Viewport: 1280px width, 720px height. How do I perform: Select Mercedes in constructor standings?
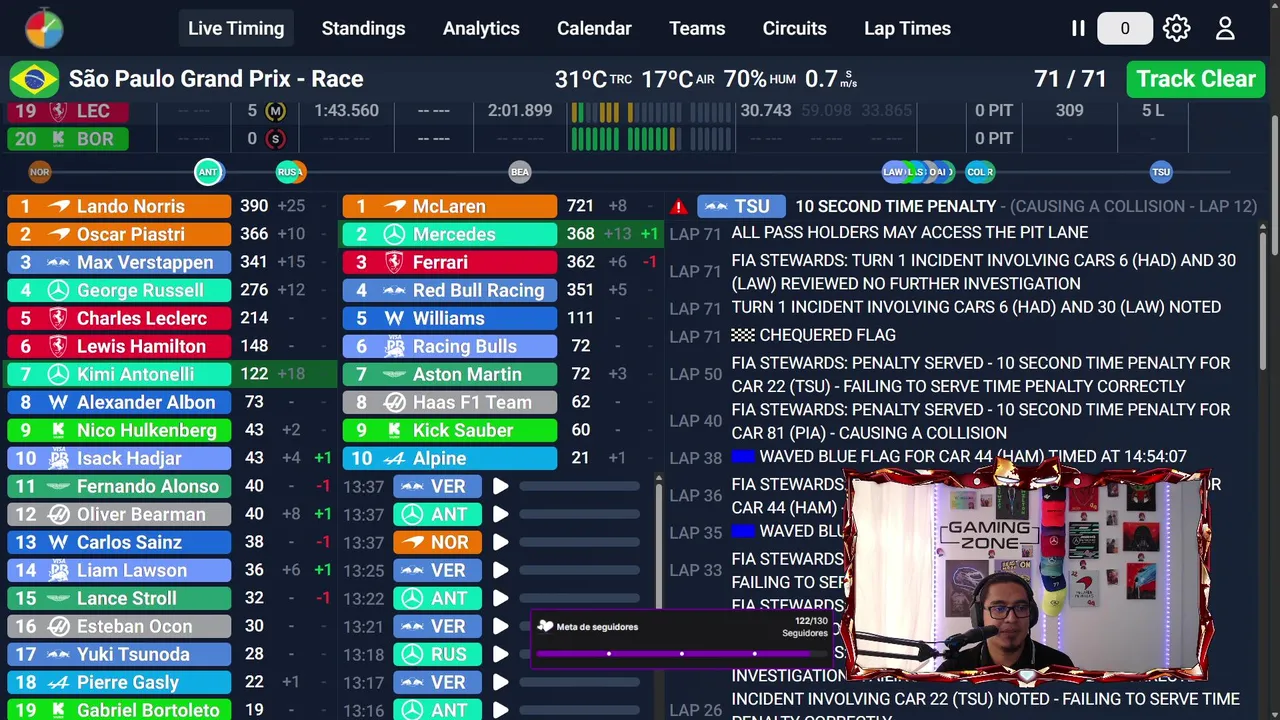click(x=450, y=234)
